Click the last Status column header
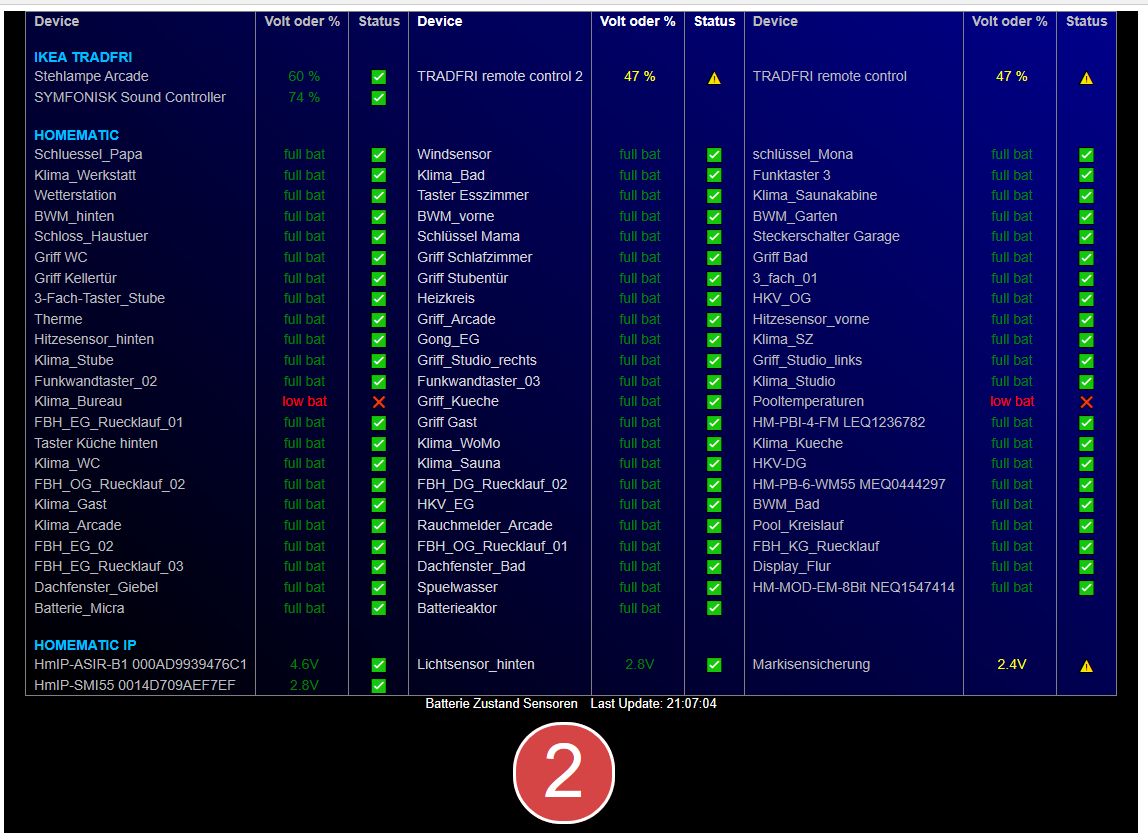This screenshot has height=833, width=1148. point(1086,21)
